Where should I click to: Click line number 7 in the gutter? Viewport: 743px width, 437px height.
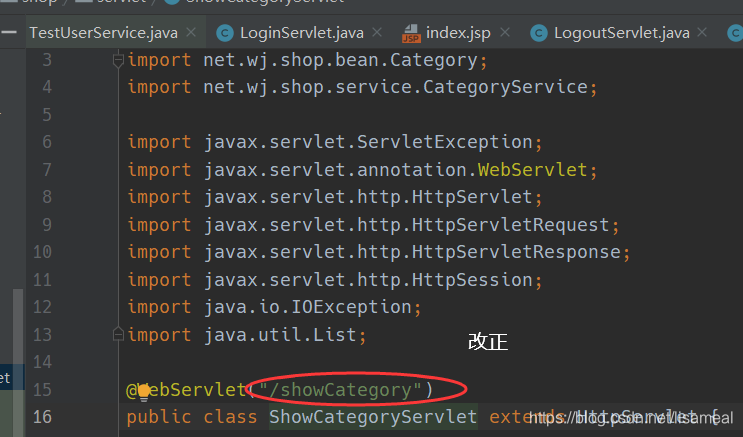pos(47,170)
